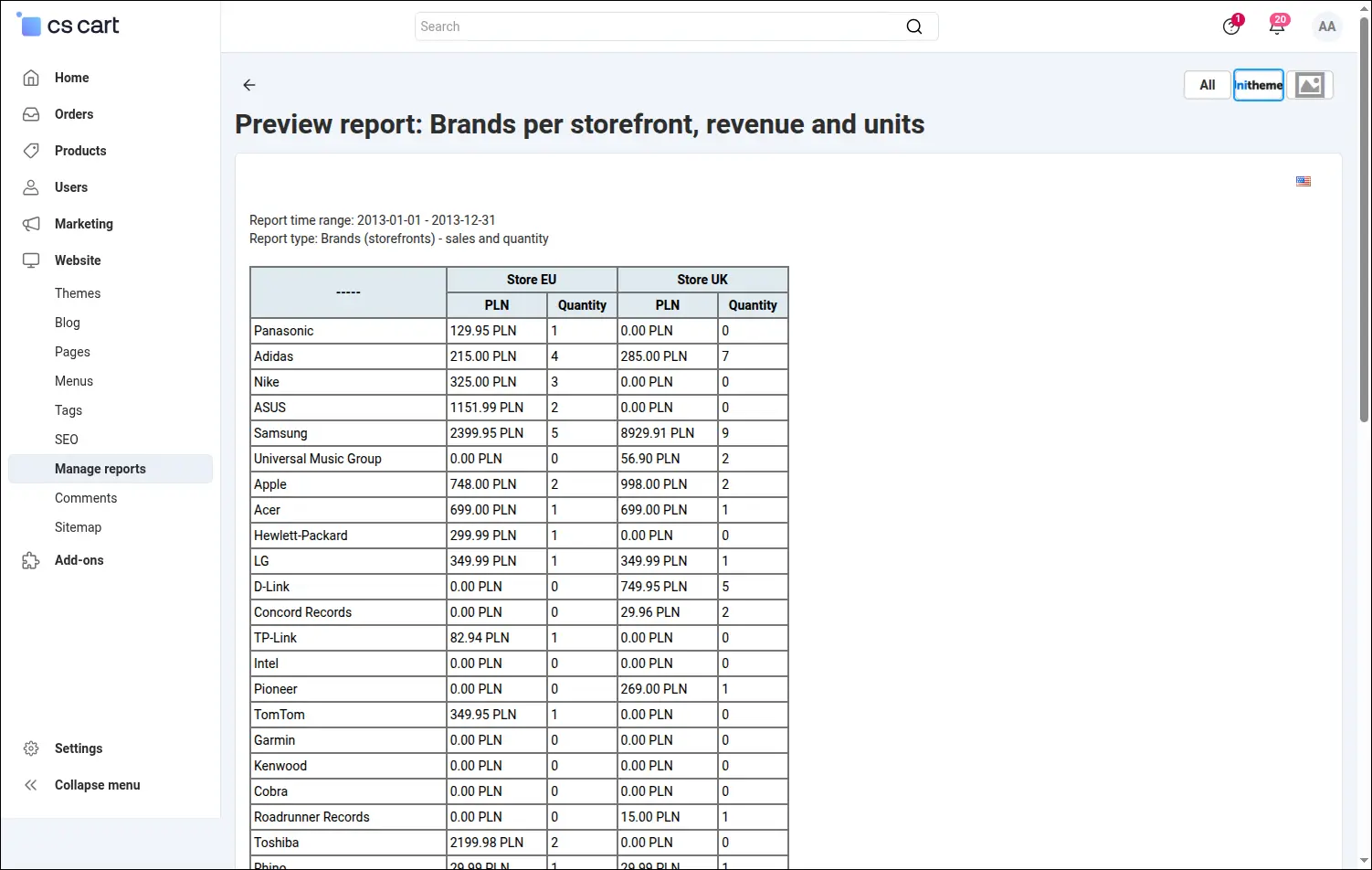This screenshot has height=870, width=1372.
Task: Click the Store EU column header
Action: [x=532, y=280]
